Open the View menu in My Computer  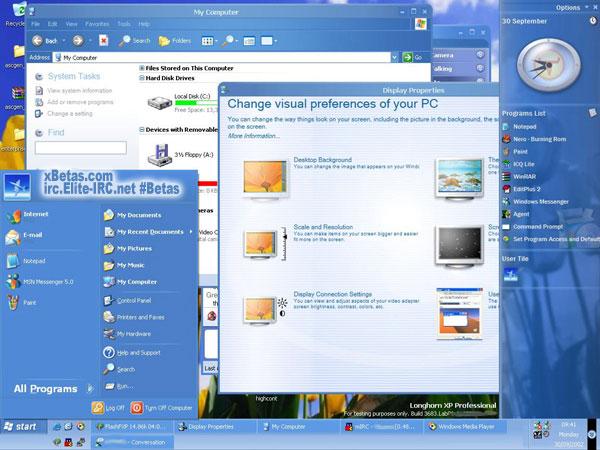click(71, 24)
